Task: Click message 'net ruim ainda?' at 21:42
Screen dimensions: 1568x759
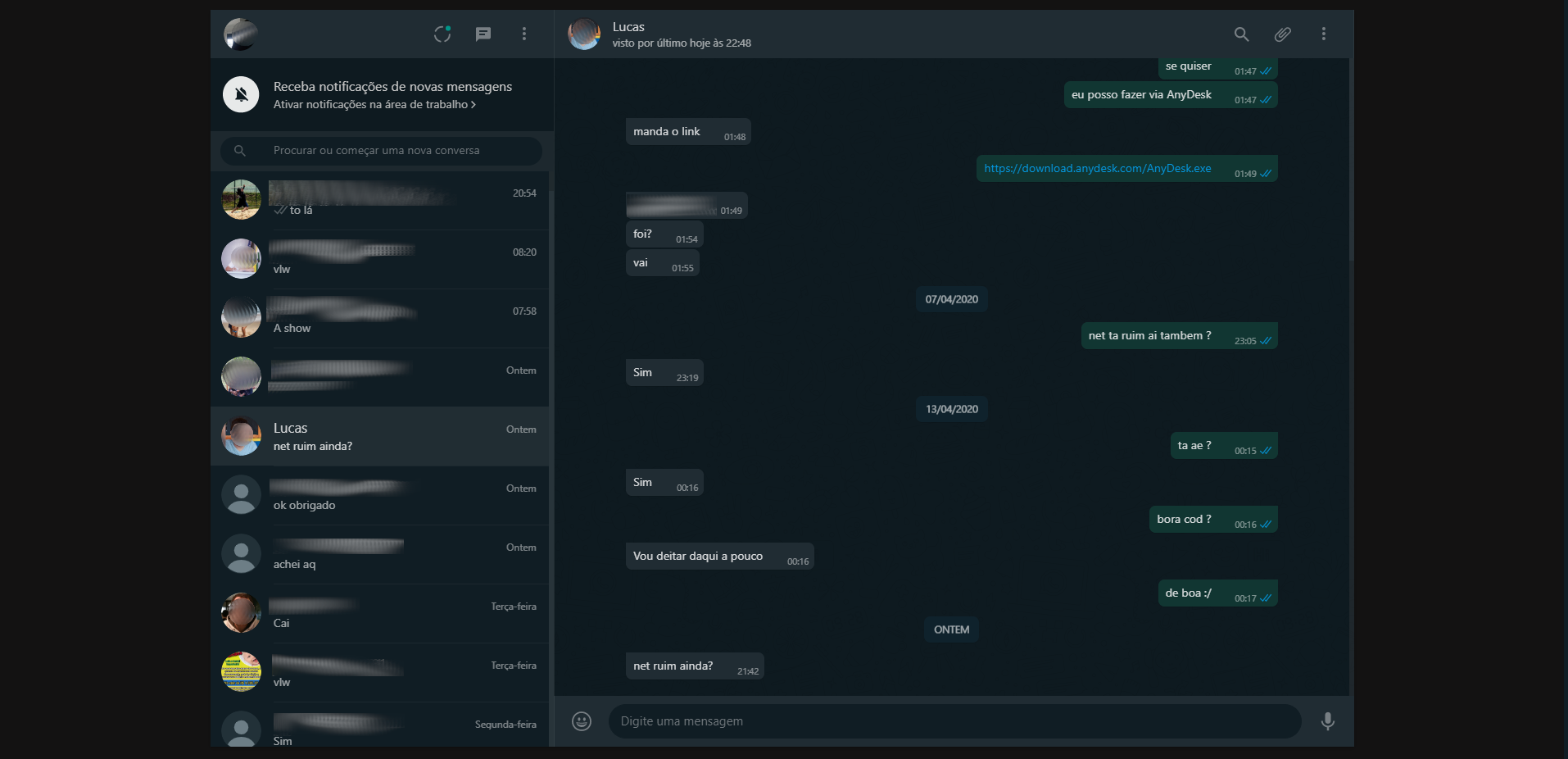Action: click(695, 666)
